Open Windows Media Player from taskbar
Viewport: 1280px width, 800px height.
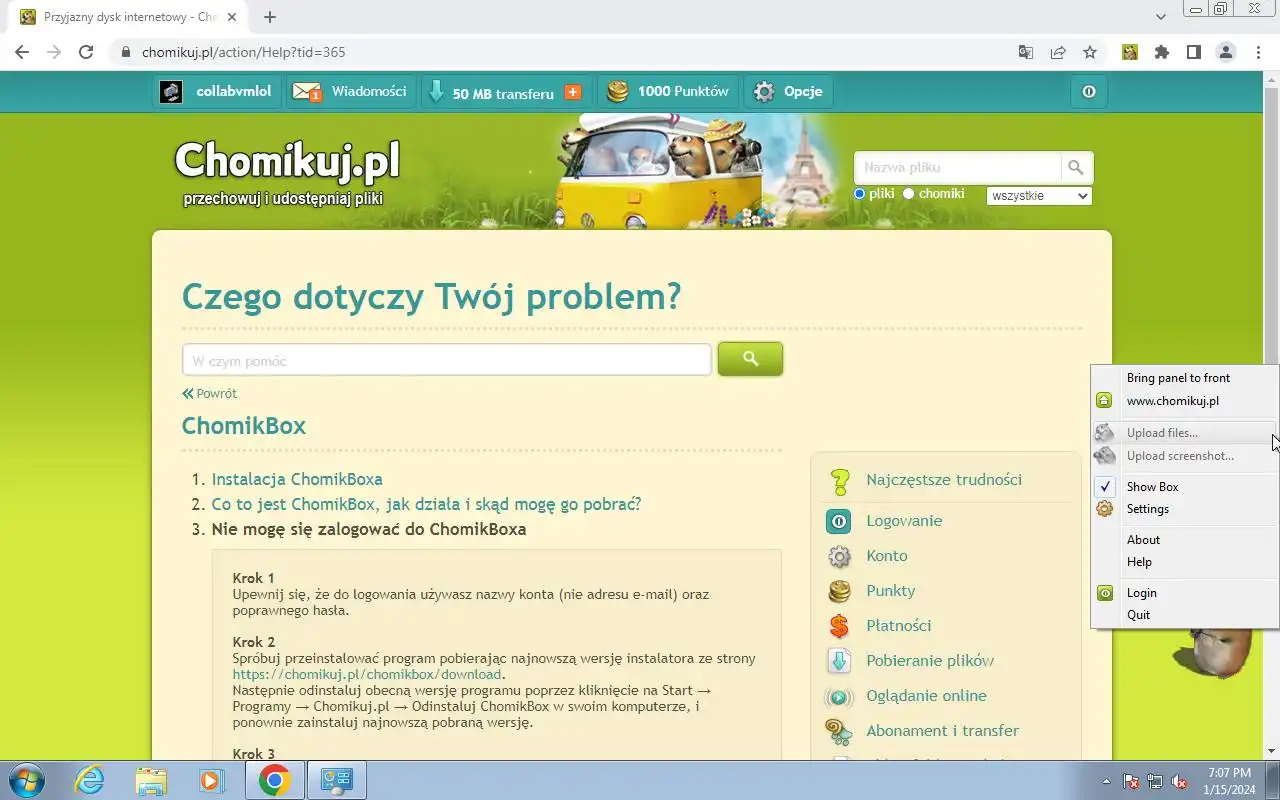[212, 780]
